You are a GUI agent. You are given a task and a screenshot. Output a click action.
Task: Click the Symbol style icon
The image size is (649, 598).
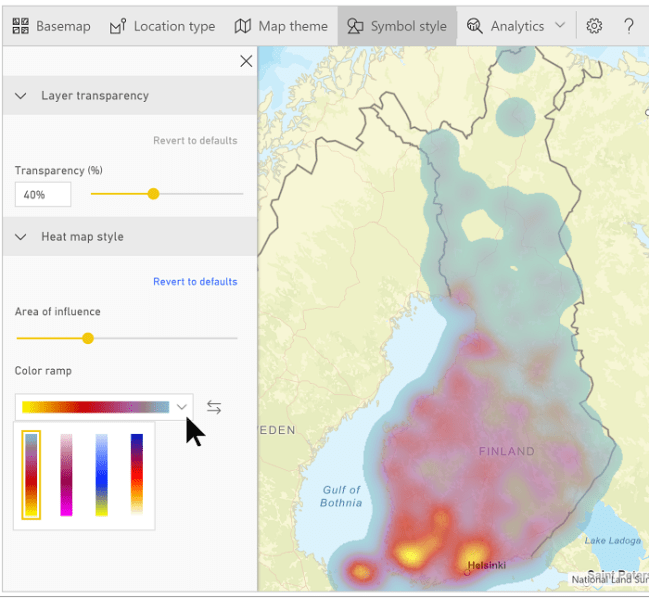pyautogui.click(x=355, y=26)
